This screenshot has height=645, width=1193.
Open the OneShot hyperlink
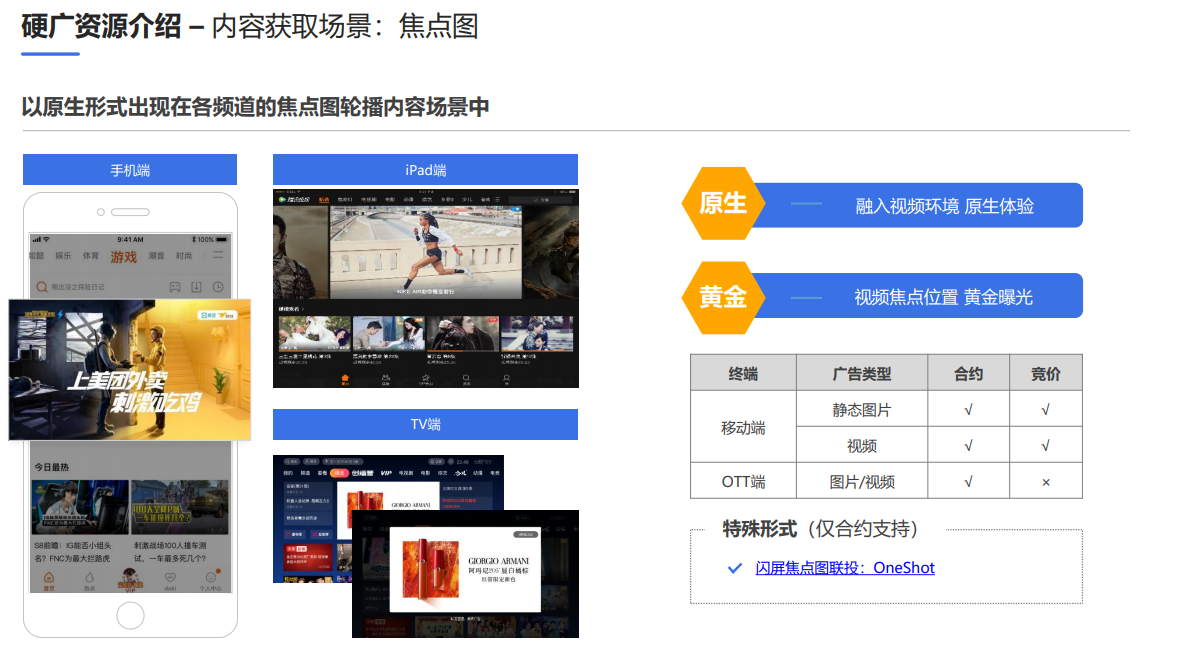tap(905, 567)
